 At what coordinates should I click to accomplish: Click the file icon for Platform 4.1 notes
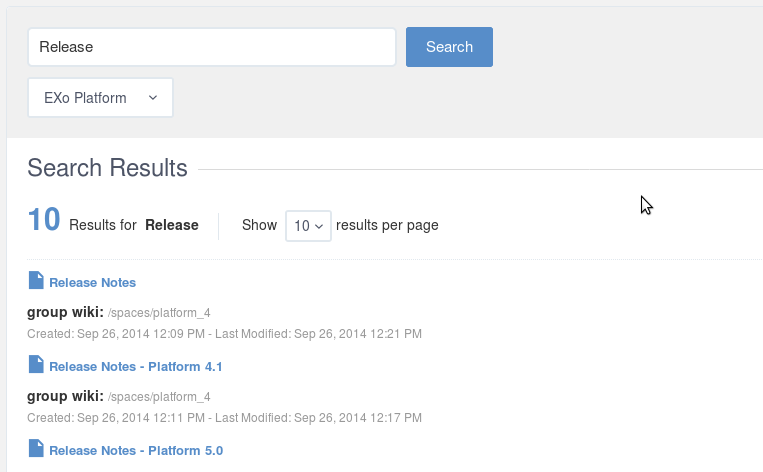[36, 364]
